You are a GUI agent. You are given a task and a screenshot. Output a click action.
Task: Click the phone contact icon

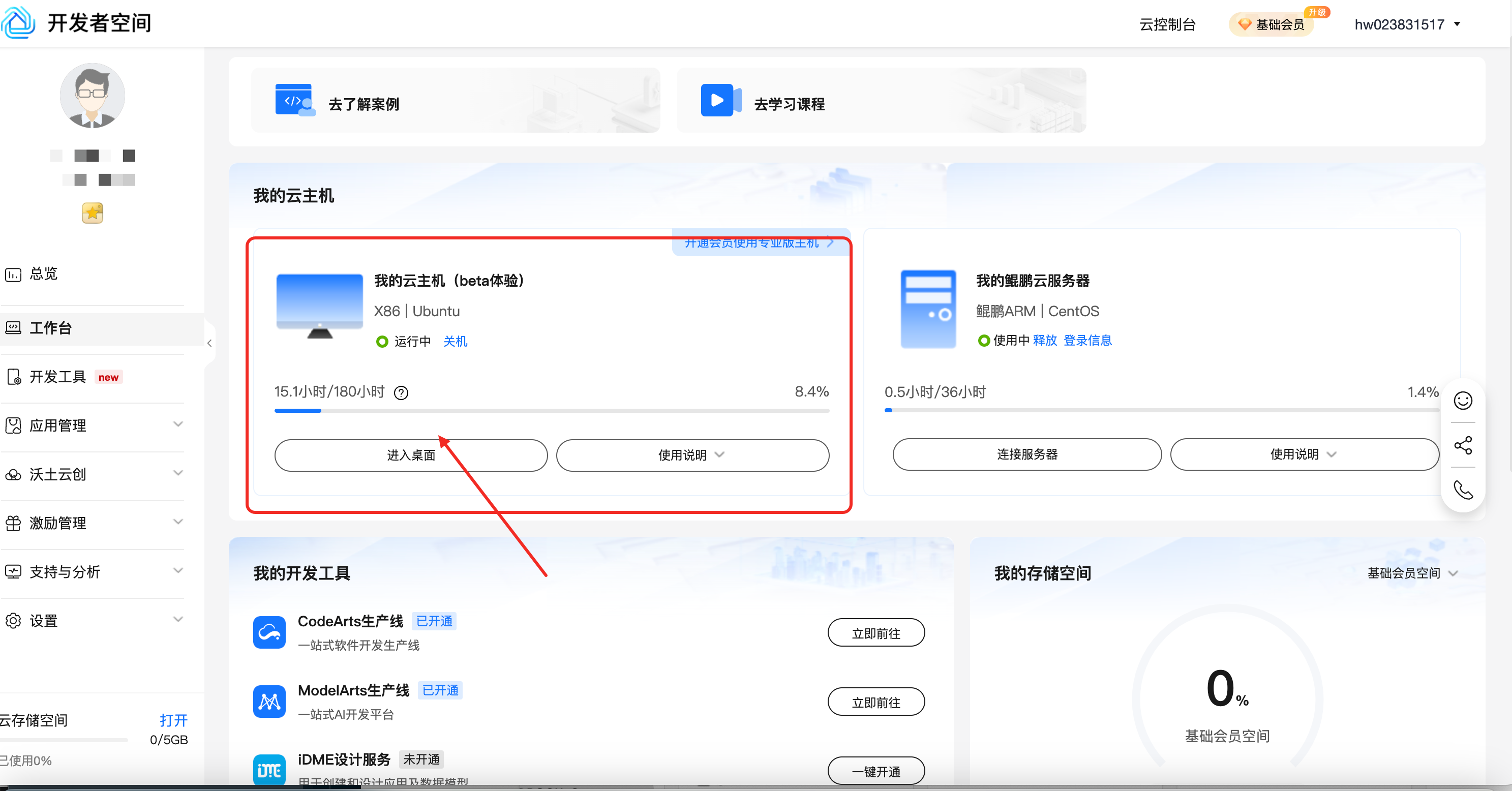(x=1462, y=490)
